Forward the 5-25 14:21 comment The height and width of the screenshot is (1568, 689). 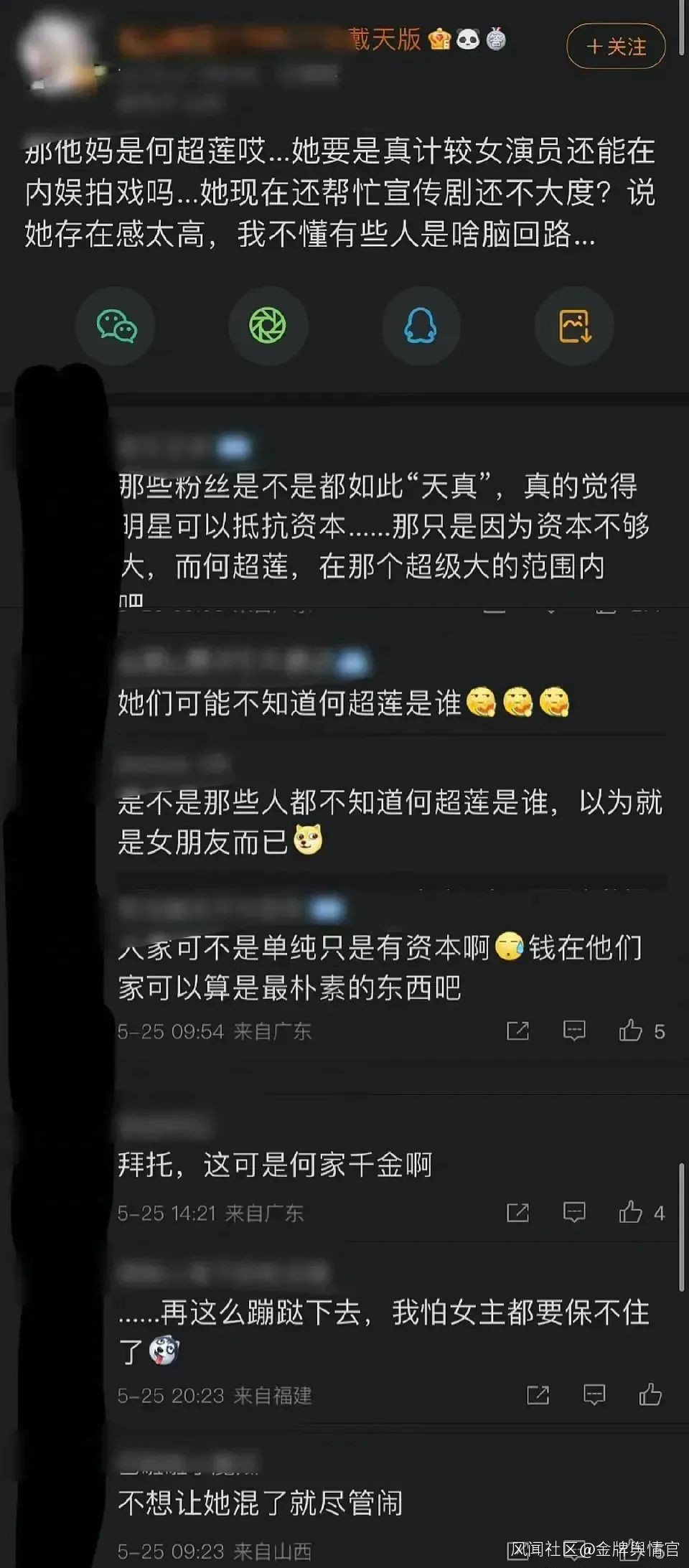tap(517, 1212)
